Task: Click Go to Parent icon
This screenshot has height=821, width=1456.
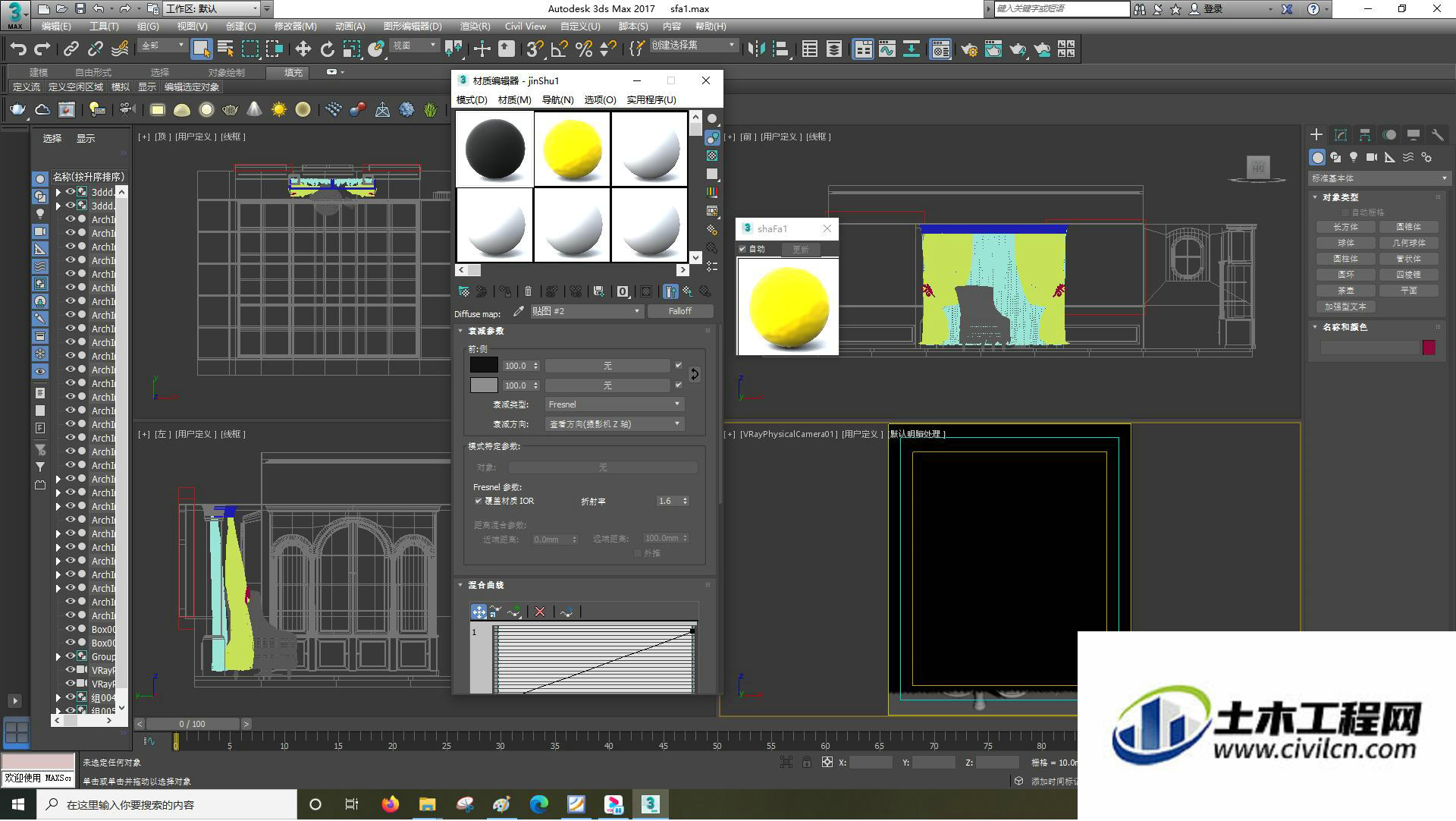Action: tap(687, 291)
